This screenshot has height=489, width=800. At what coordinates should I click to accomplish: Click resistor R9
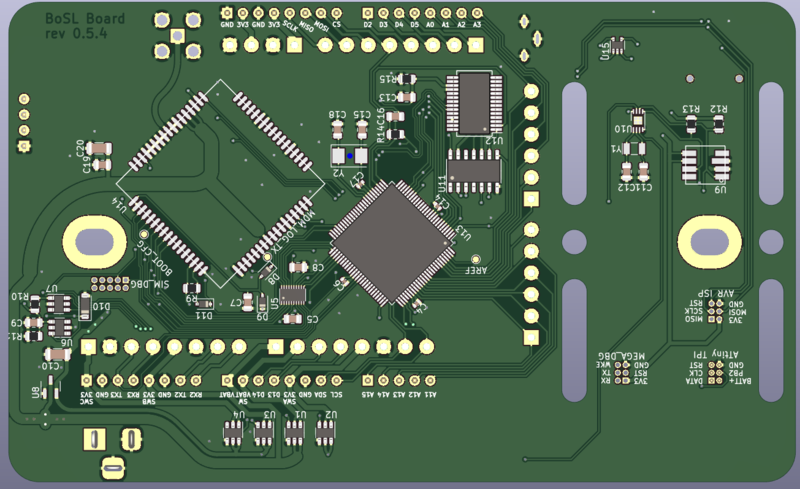tap(192, 288)
